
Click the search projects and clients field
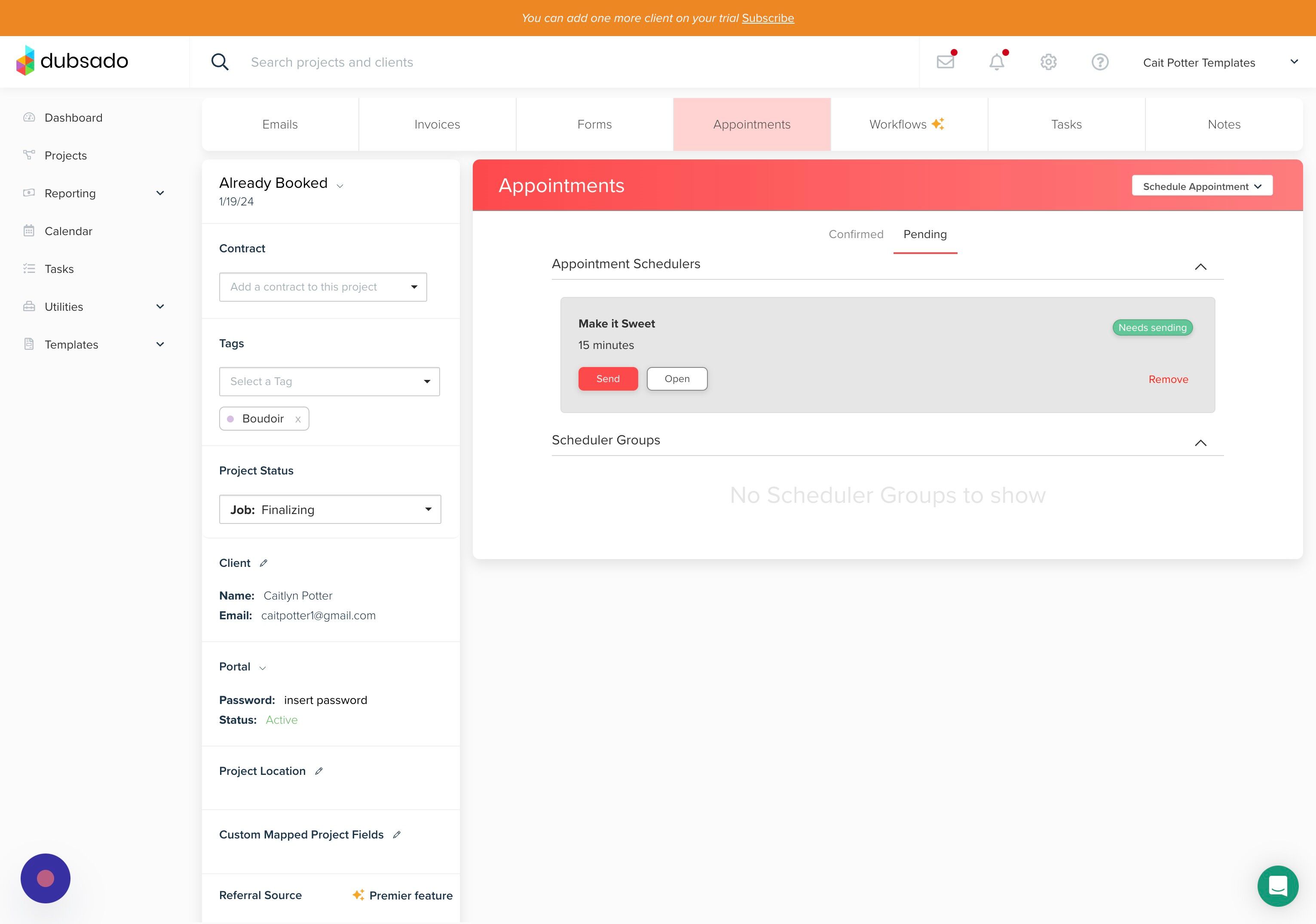[333, 62]
